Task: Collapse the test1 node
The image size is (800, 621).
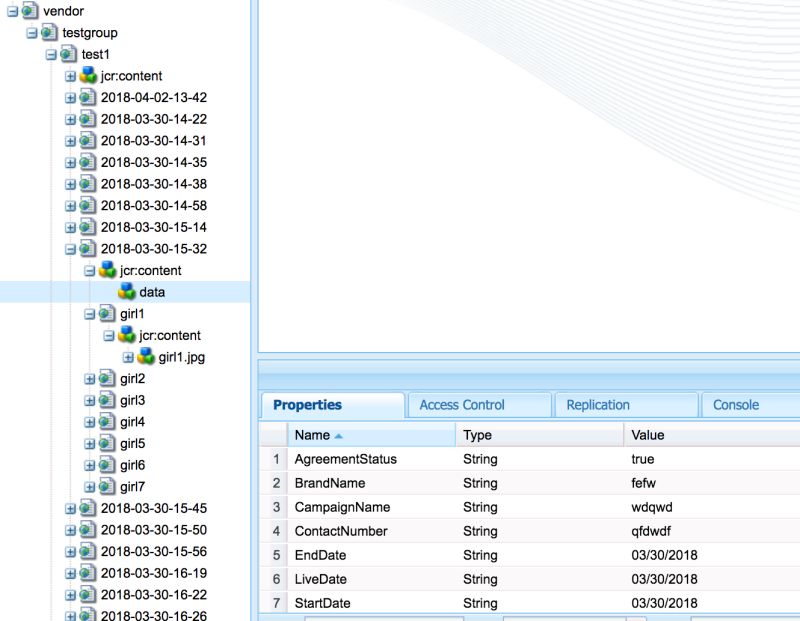Action: pyautogui.click(x=53, y=54)
